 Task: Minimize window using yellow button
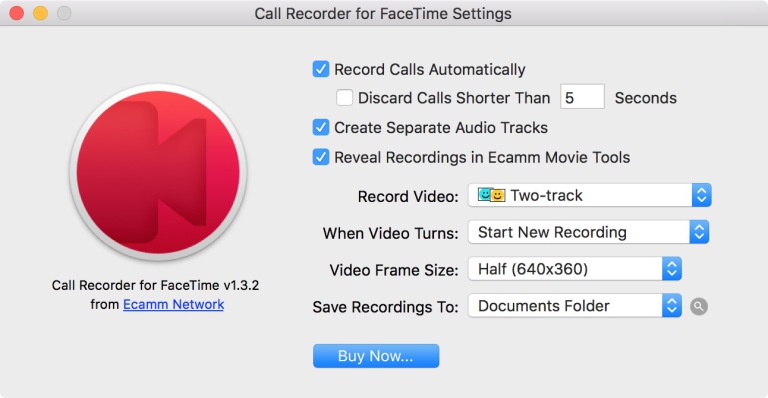[x=40, y=13]
